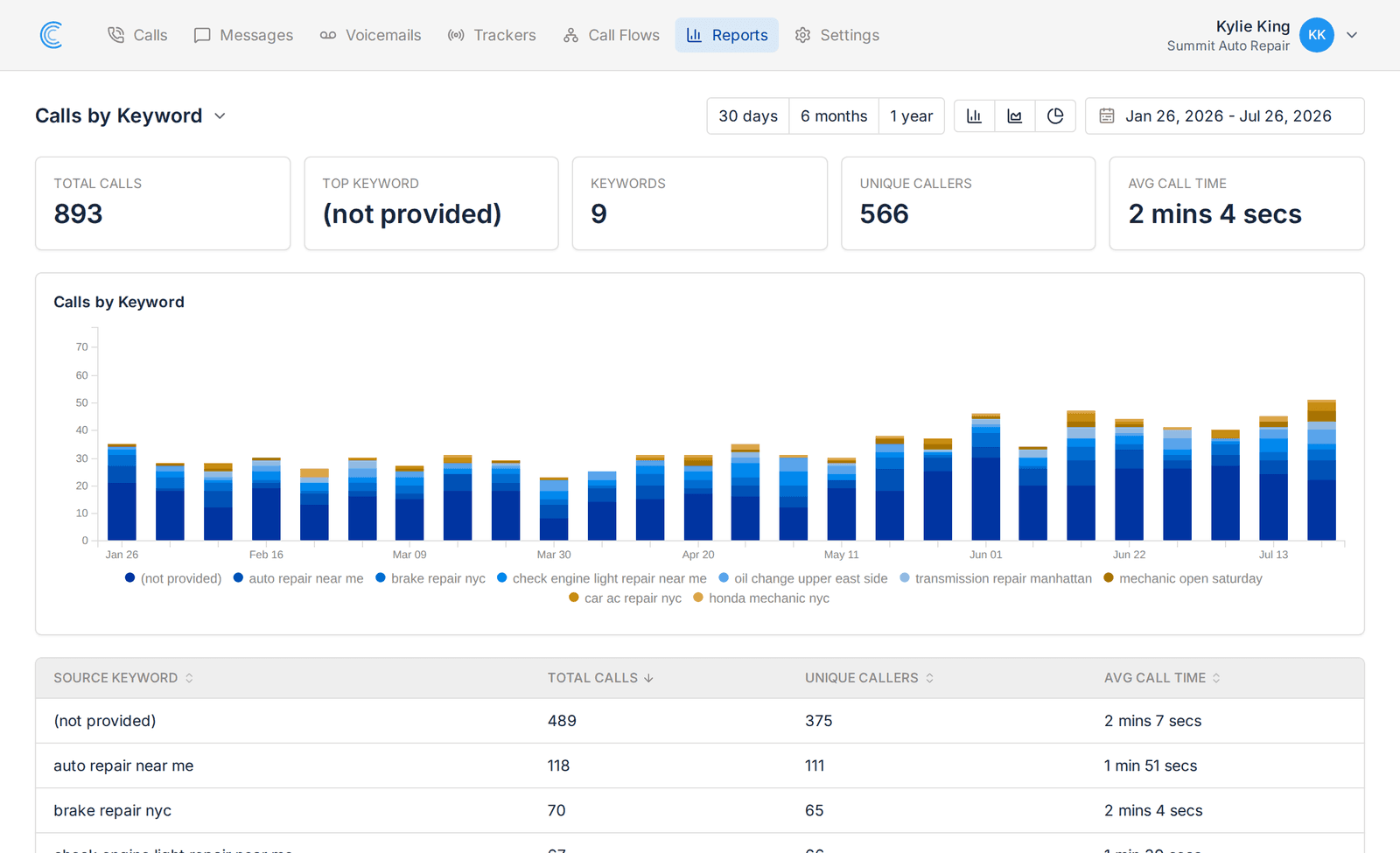Click the Kylie King account name
The width and height of the screenshot is (1400, 853).
point(1253,26)
